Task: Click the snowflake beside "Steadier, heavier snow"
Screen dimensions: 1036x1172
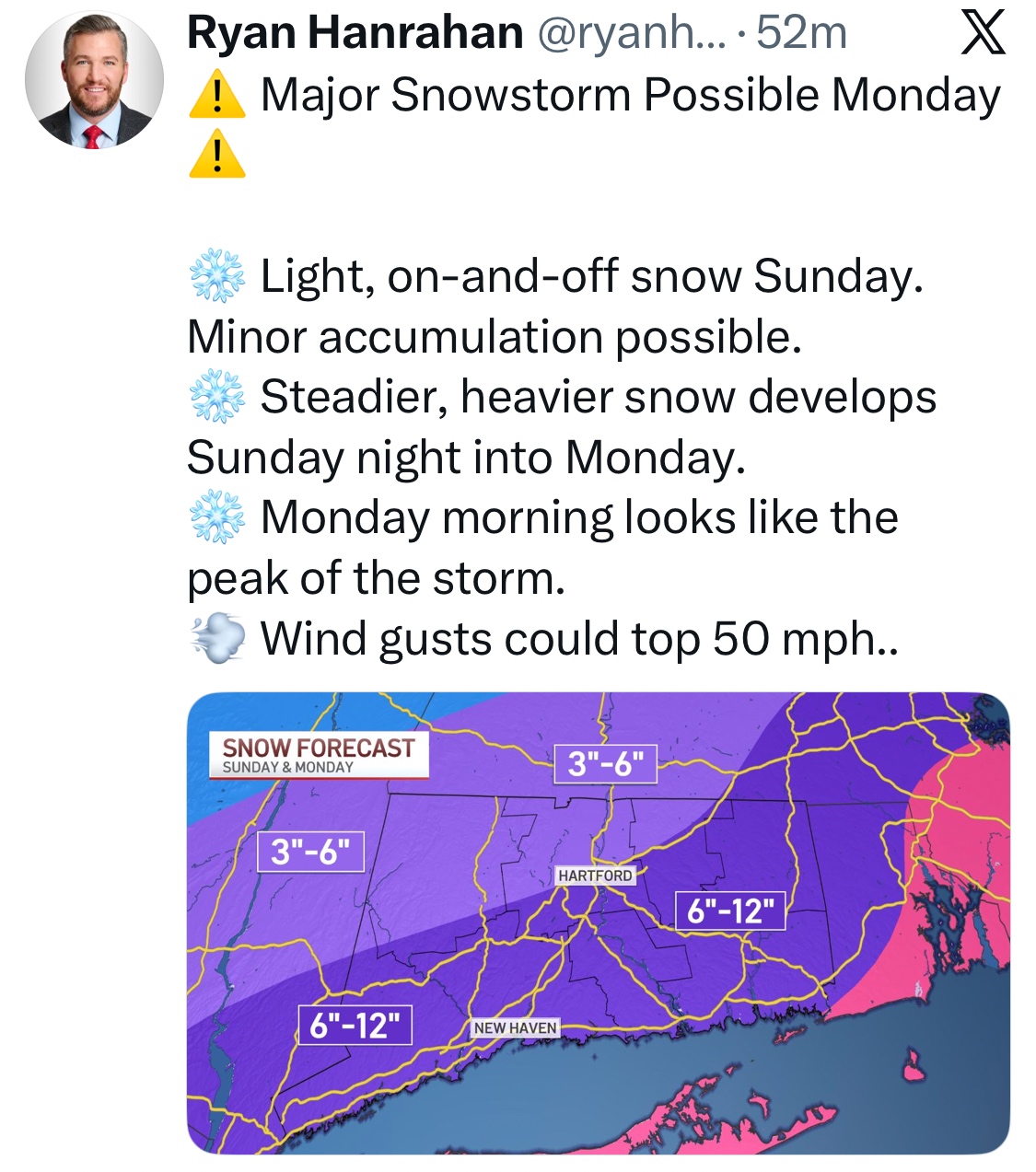Action: pyautogui.click(x=217, y=398)
